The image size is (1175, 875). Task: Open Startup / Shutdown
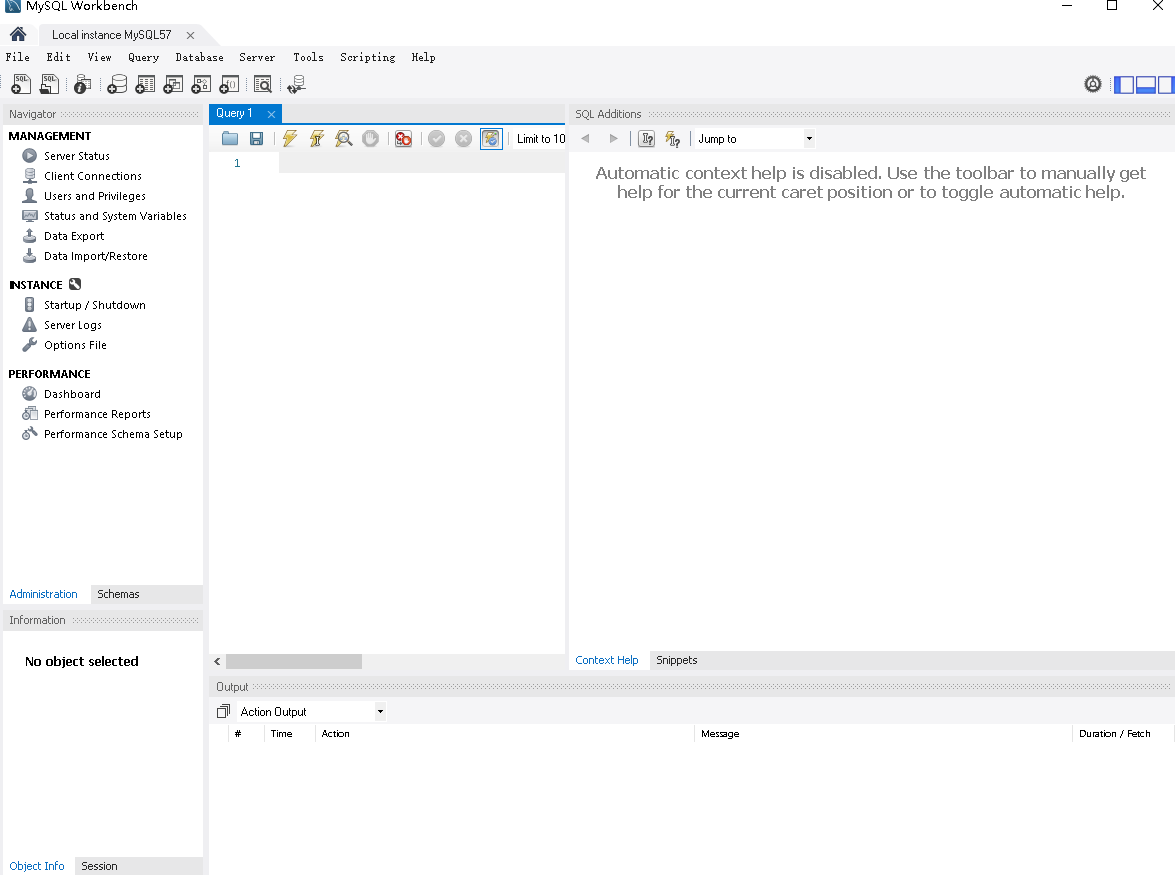[94, 305]
